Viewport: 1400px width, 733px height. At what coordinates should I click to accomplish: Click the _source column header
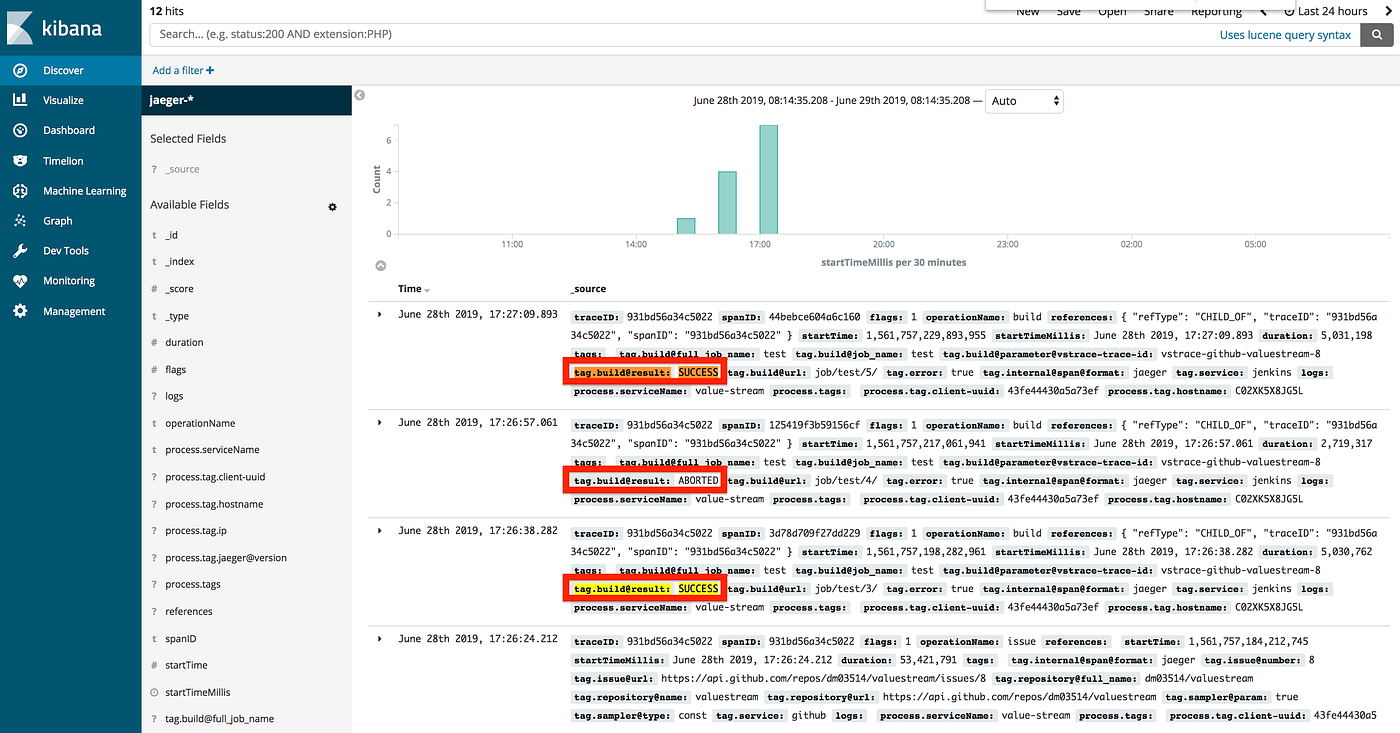coord(588,289)
